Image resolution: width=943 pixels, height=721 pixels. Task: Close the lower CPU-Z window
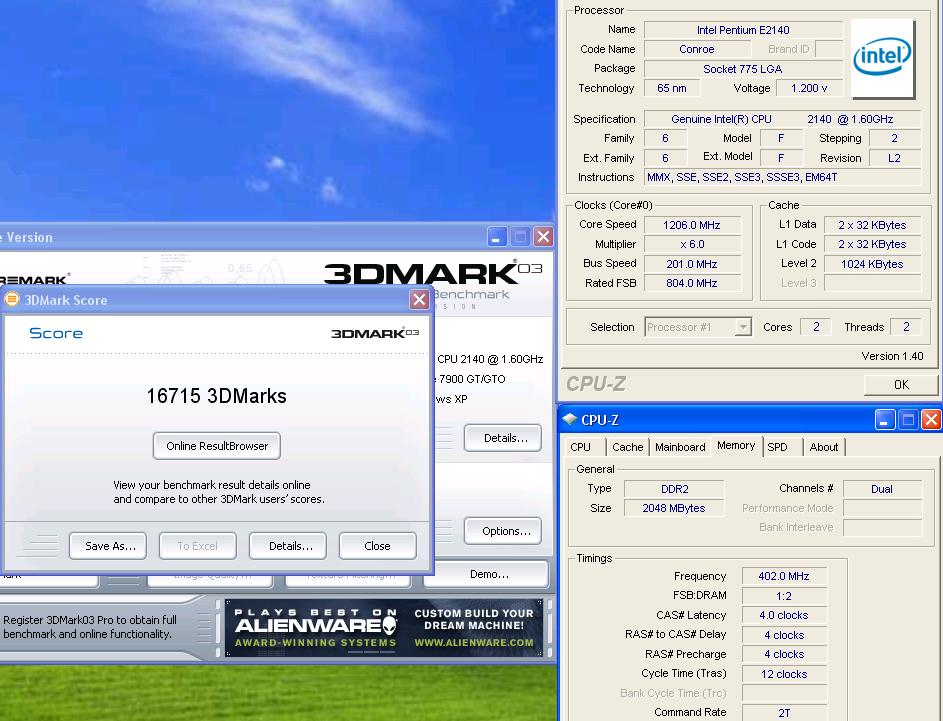pyautogui.click(x=931, y=419)
